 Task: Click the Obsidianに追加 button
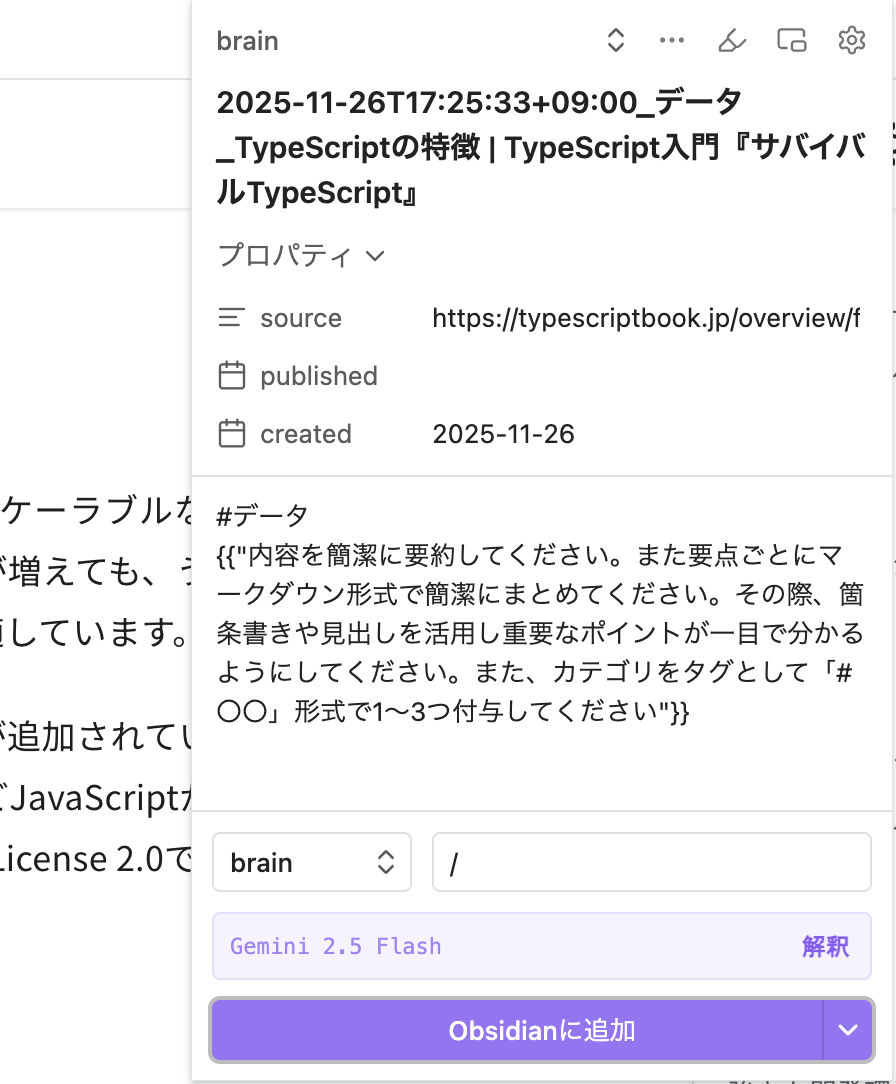click(516, 1030)
